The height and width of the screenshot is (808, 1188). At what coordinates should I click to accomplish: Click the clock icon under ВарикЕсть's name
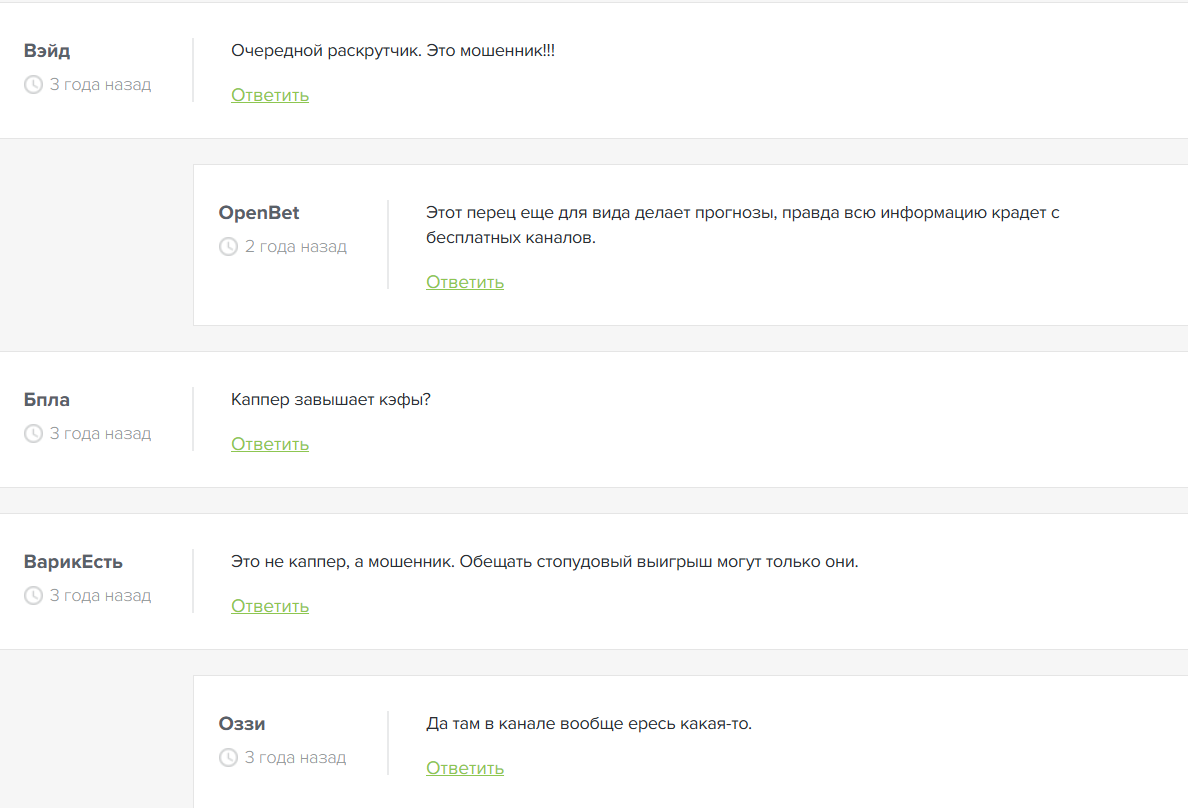click(33, 596)
